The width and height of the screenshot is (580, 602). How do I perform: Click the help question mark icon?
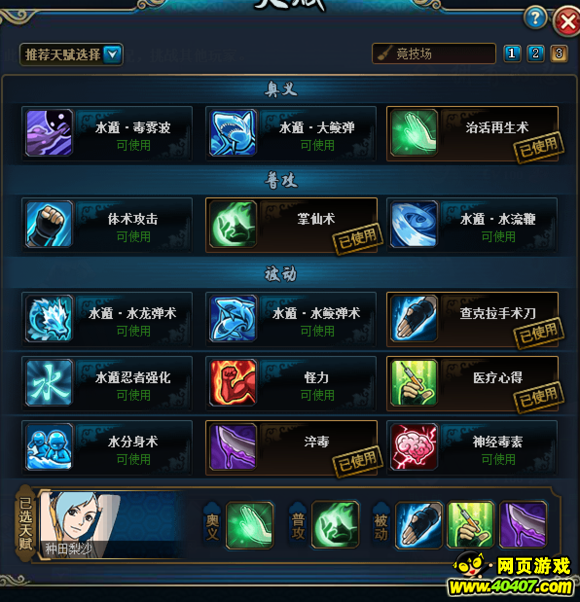535,18
